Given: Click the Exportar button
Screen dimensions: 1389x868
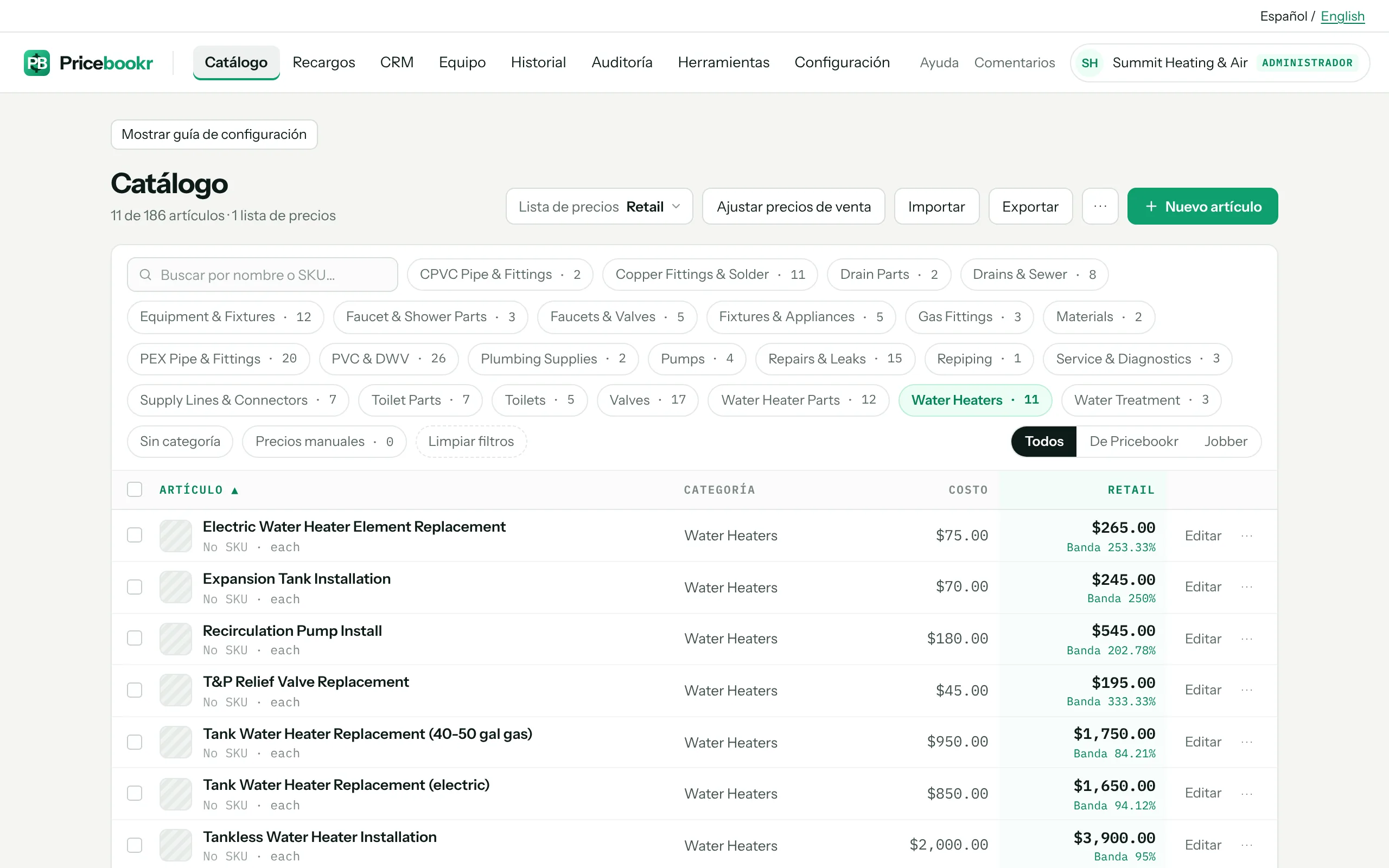Looking at the screenshot, I should click(x=1030, y=206).
